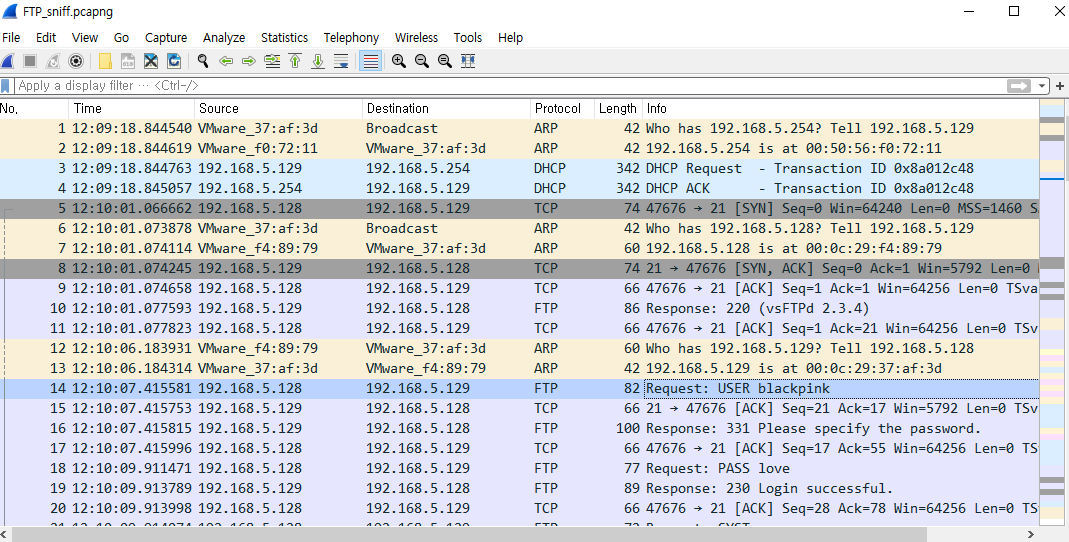This screenshot has height=542, width=1069.
Task: Click the horizontal scrollbar thumb
Action: tap(468, 535)
